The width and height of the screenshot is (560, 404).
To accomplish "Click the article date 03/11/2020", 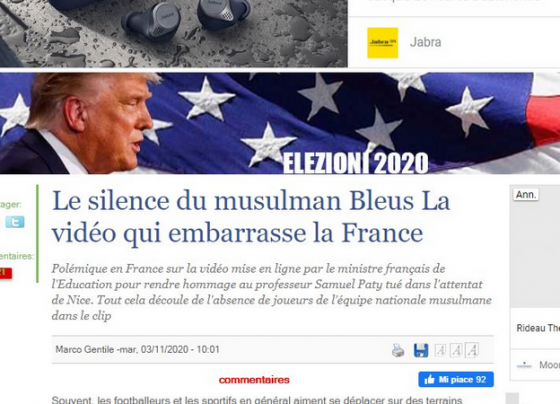I will pos(165,349).
